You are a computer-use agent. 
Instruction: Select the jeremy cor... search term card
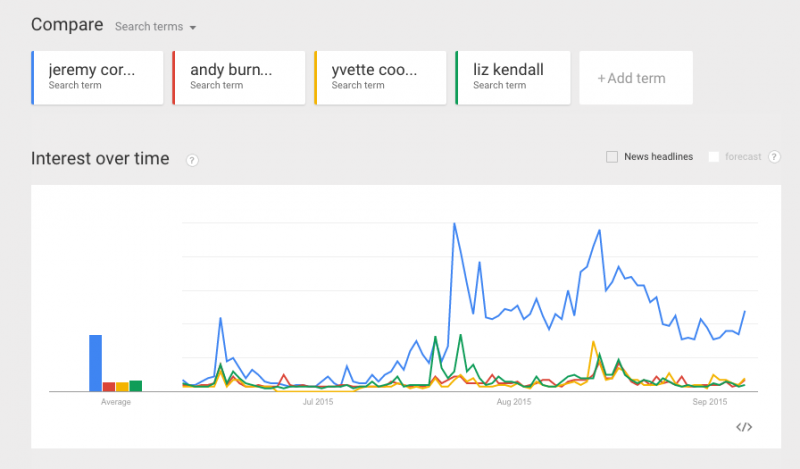[97, 78]
